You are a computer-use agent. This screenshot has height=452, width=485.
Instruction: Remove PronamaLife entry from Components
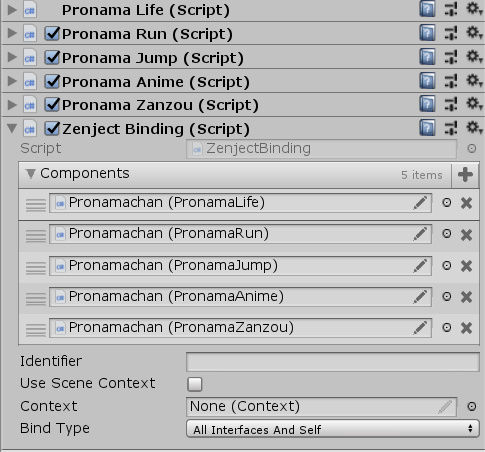(x=466, y=203)
